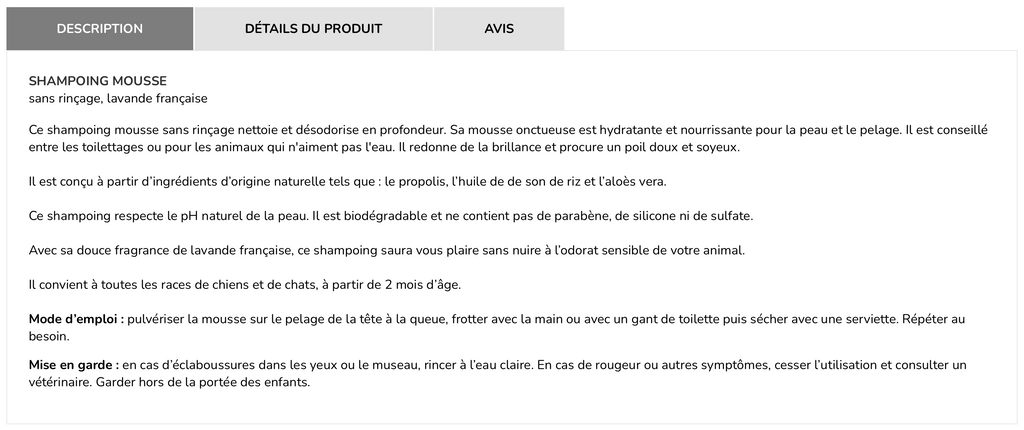Select the Avis tab
Image resolution: width=1024 pixels, height=430 pixels.
point(499,28)
